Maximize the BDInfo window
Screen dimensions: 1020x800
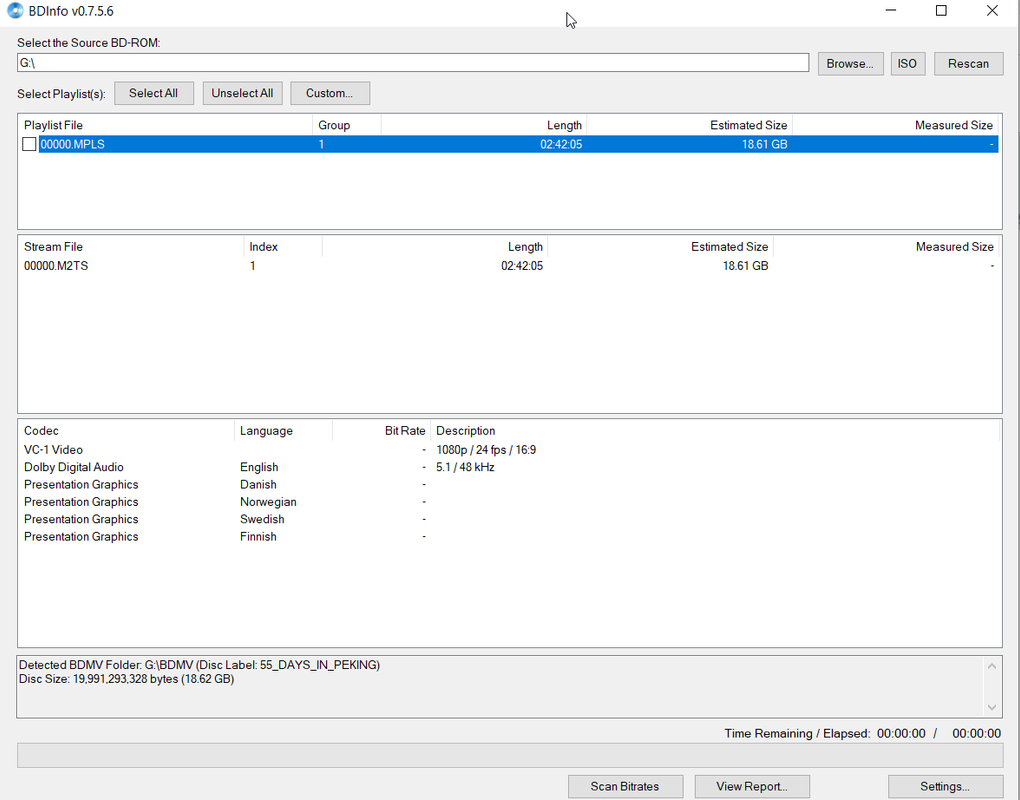pyautogui.click(x=941, y=11)
